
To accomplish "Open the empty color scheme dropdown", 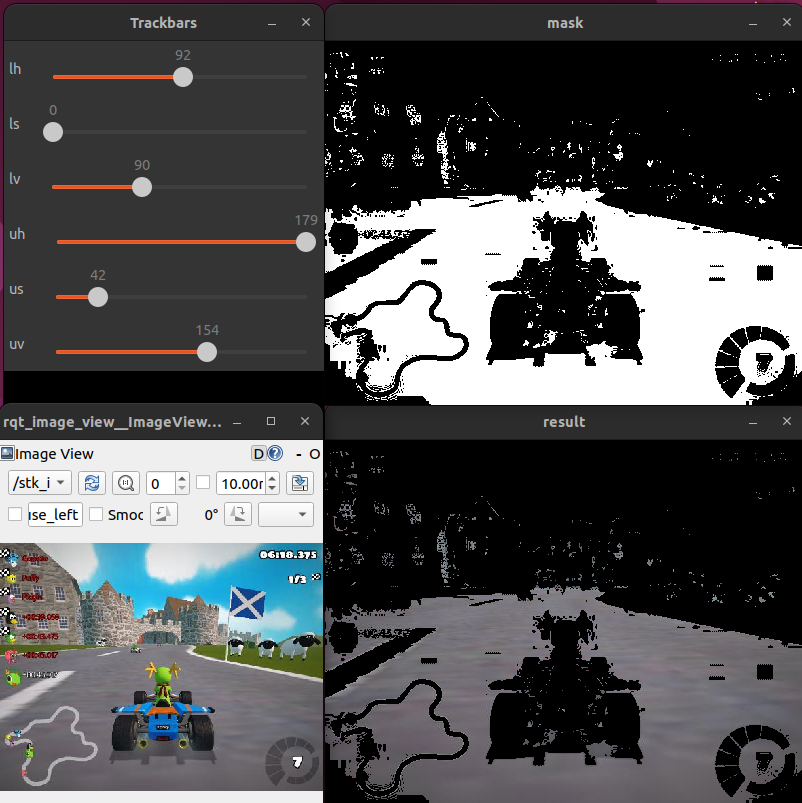I will [285, 514].
